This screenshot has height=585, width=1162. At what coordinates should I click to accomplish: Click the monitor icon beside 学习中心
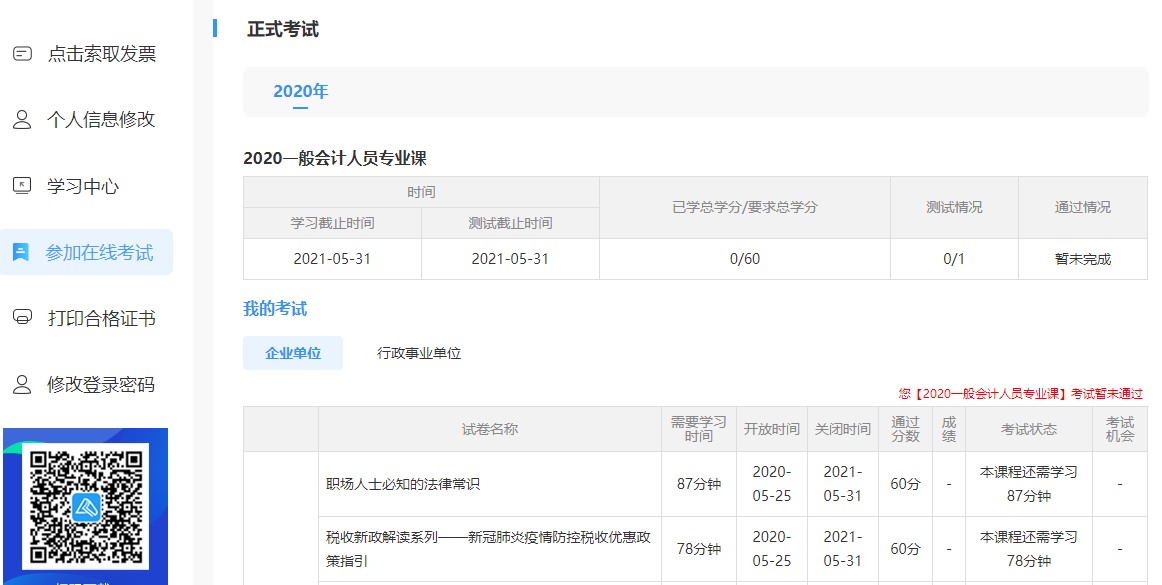(x=22, y=185)
